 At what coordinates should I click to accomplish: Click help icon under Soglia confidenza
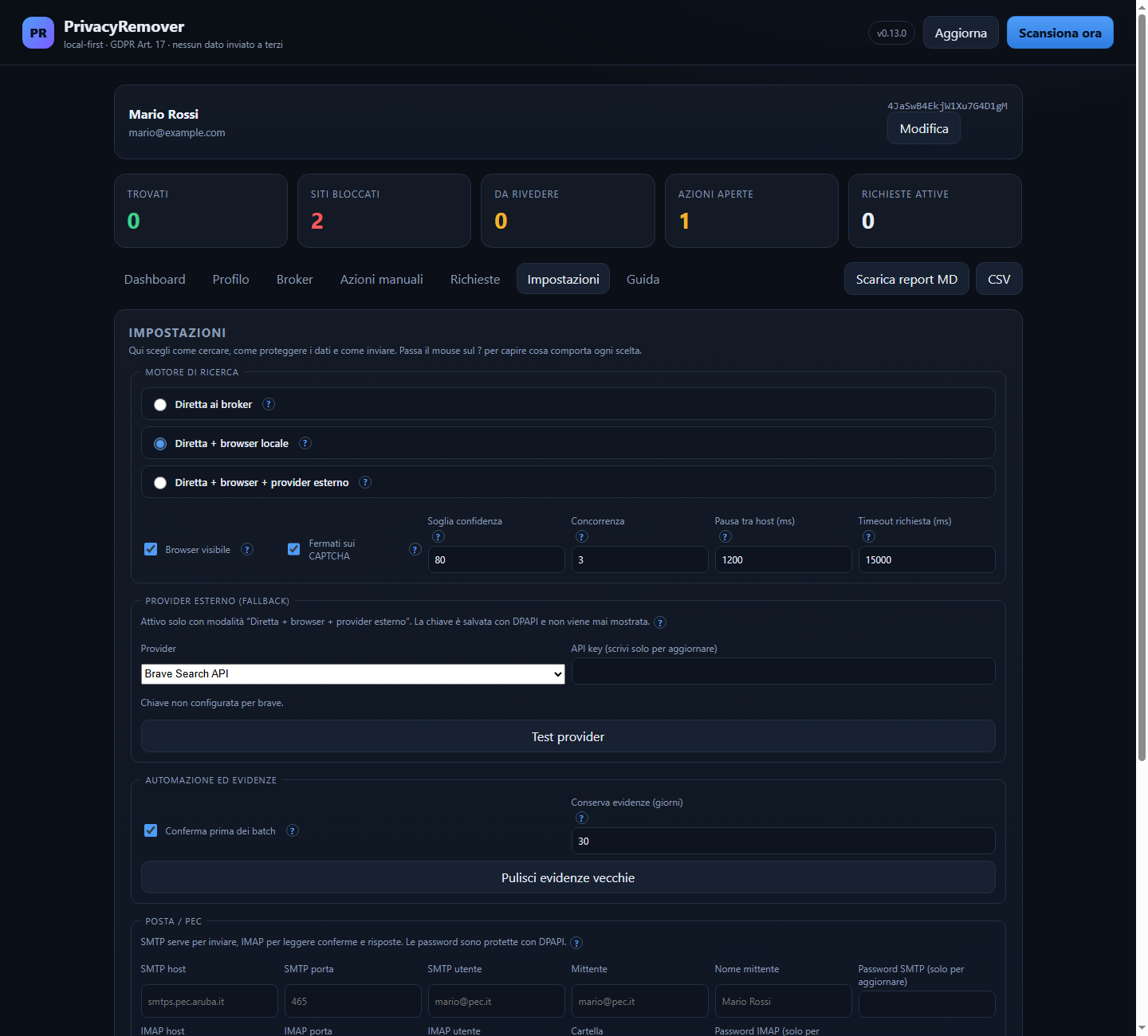click(438, 536)
